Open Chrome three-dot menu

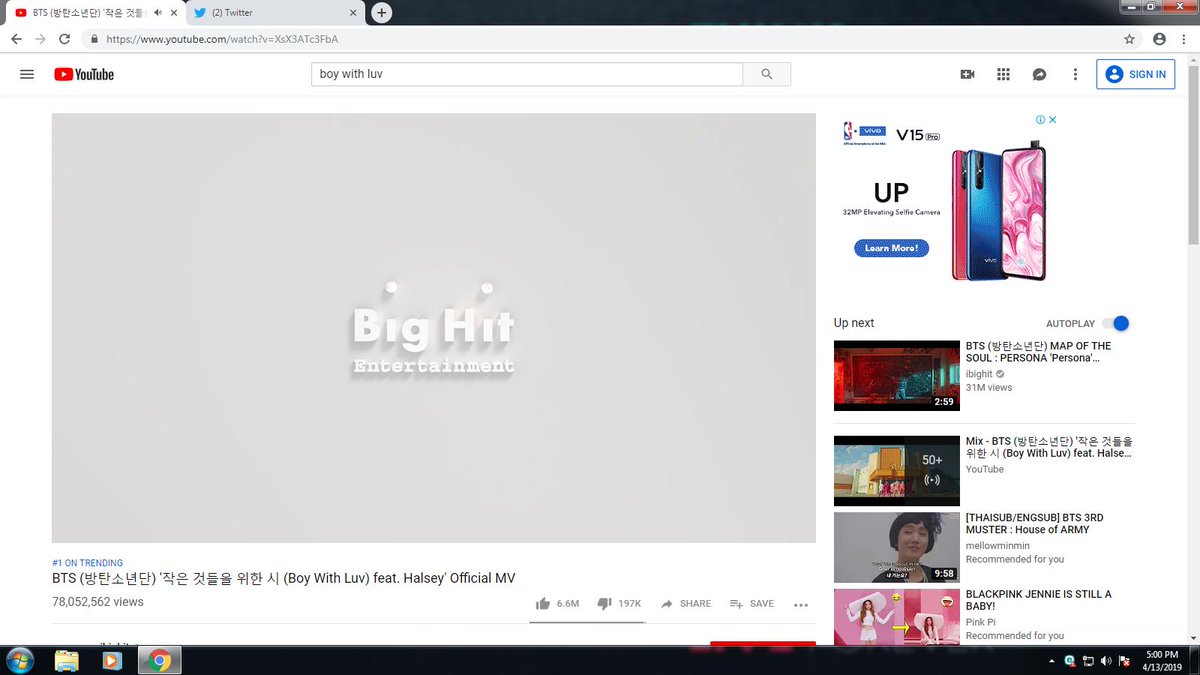(1185, 39)
